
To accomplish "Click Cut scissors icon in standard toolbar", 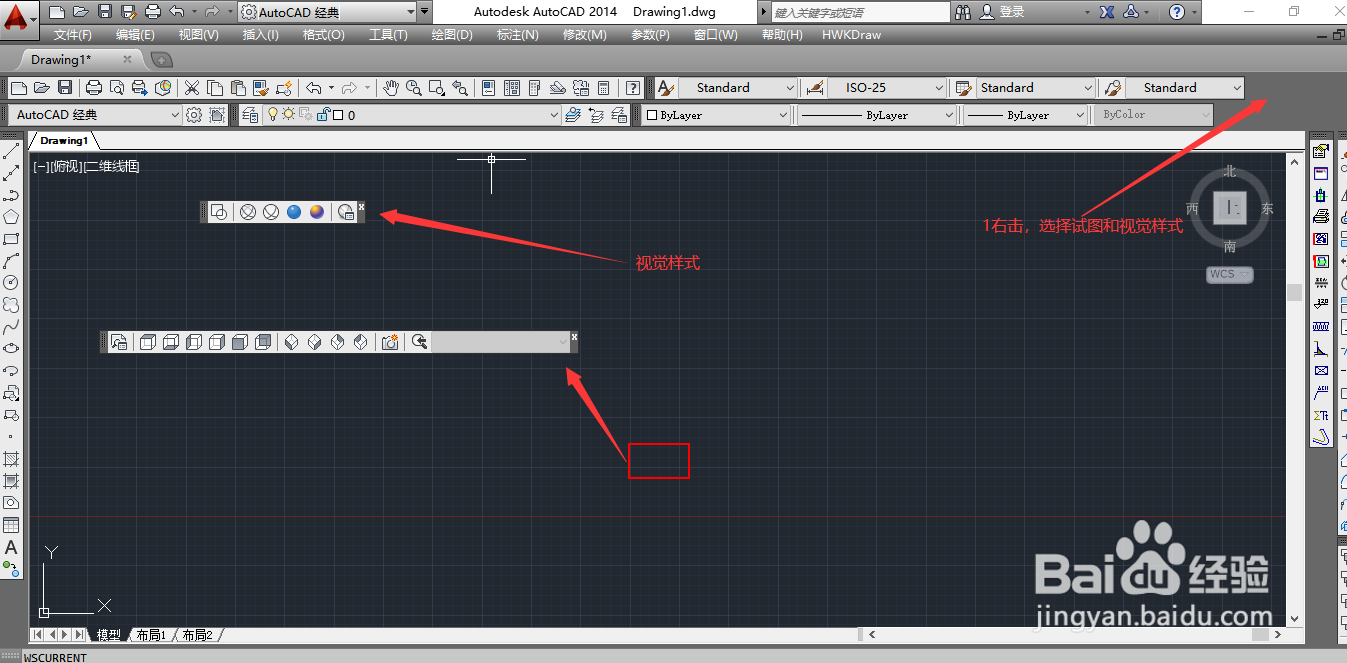I will coord(192,88).
